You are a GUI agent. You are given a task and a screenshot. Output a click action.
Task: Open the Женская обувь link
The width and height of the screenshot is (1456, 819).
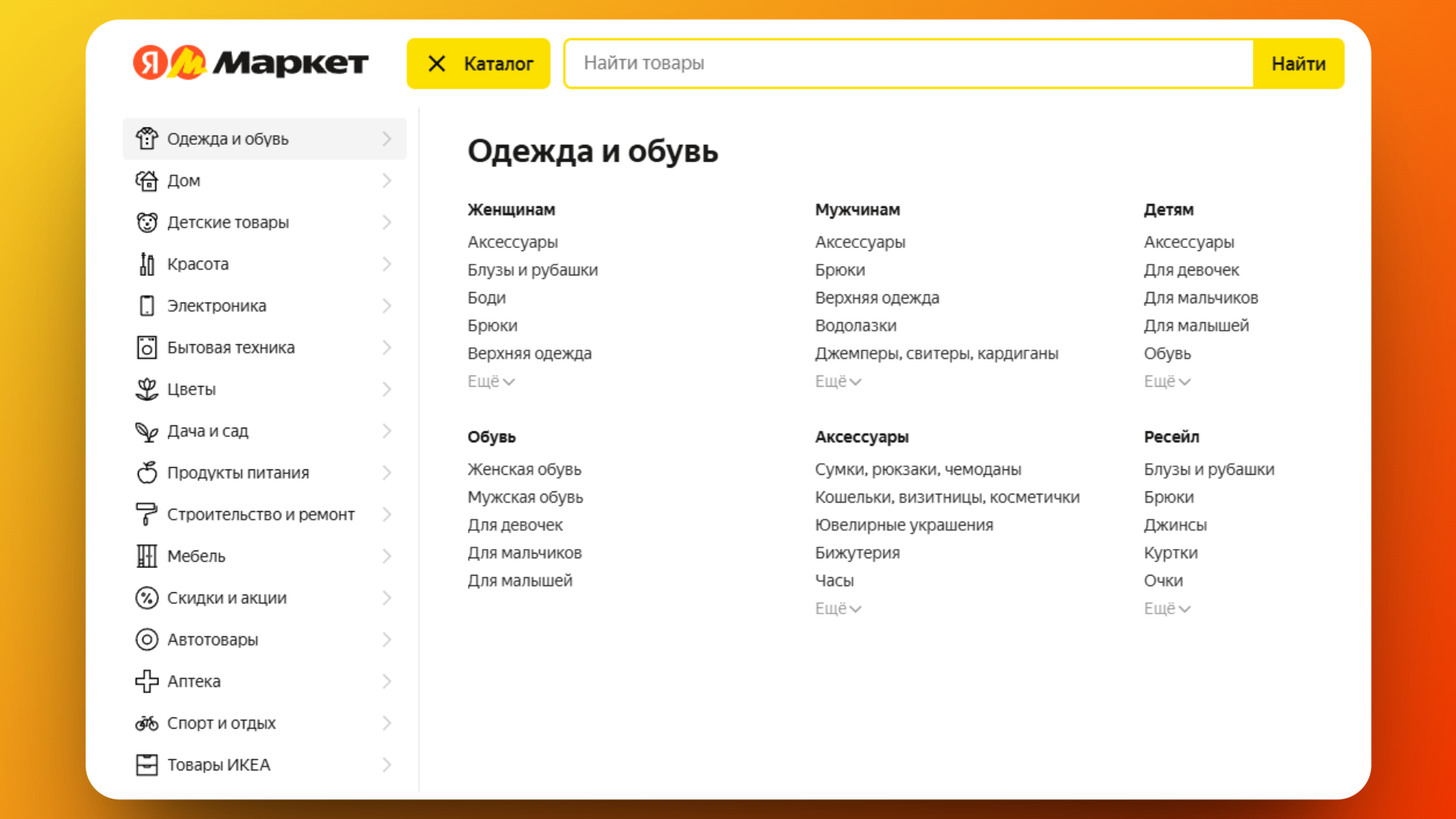click(524, 469)
